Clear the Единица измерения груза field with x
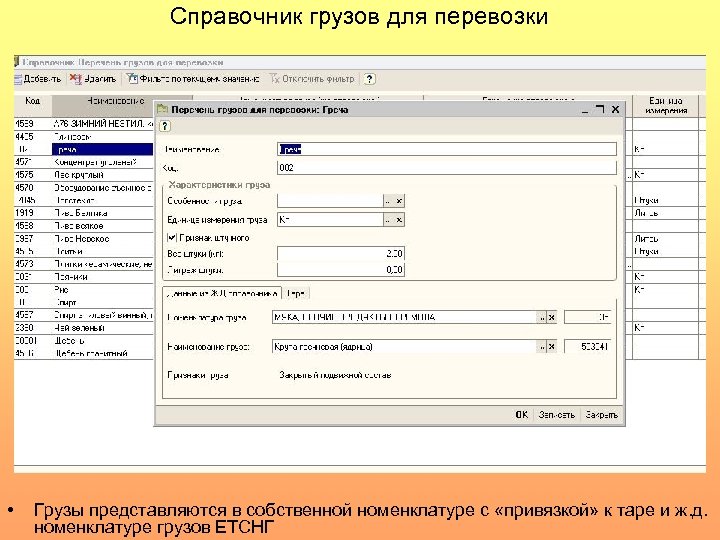Image resolution: width=720 pixels, height=540 pixels. click(399, 220)
